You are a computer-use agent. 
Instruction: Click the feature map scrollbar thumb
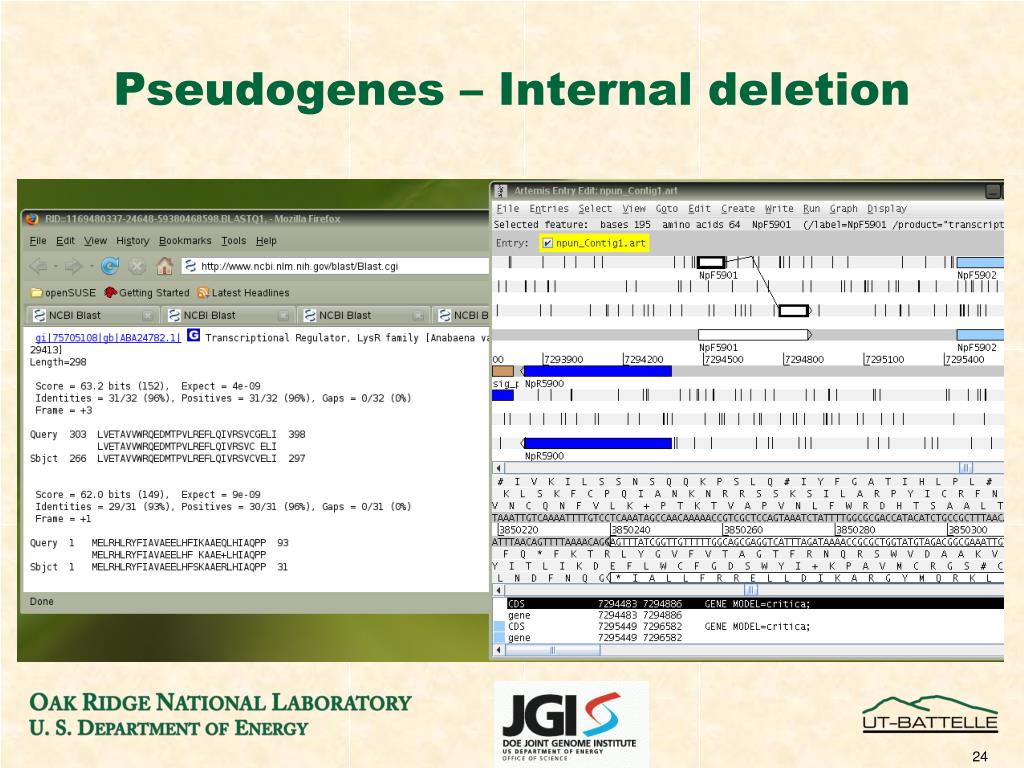click(965, 468)
